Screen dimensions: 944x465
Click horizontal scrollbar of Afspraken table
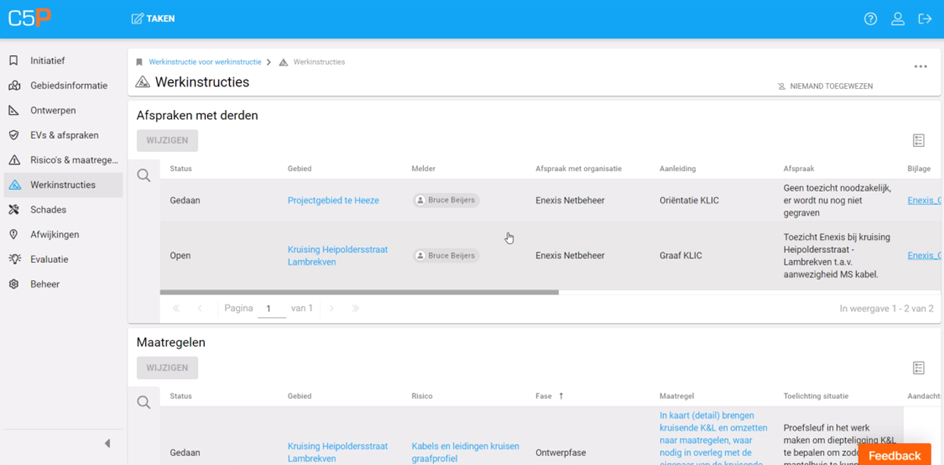359,292
